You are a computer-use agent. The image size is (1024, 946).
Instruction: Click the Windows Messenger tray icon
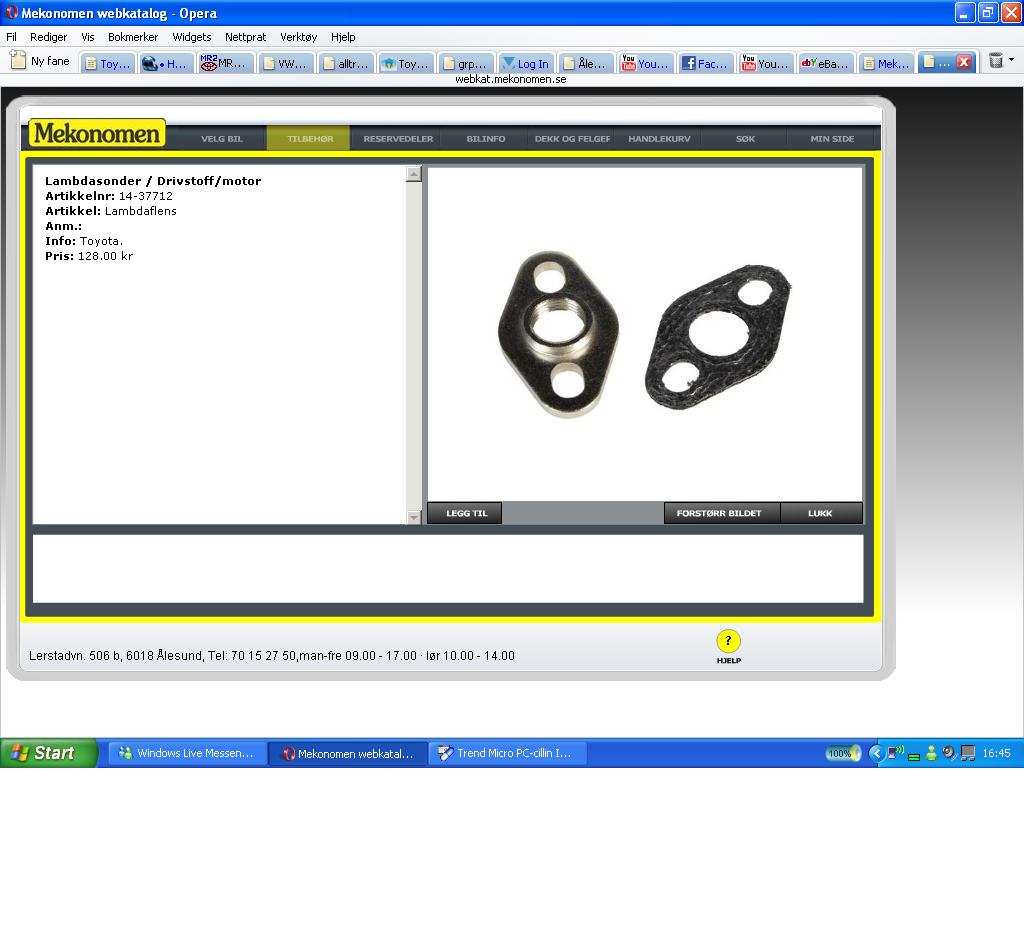[x=931, y=753]
